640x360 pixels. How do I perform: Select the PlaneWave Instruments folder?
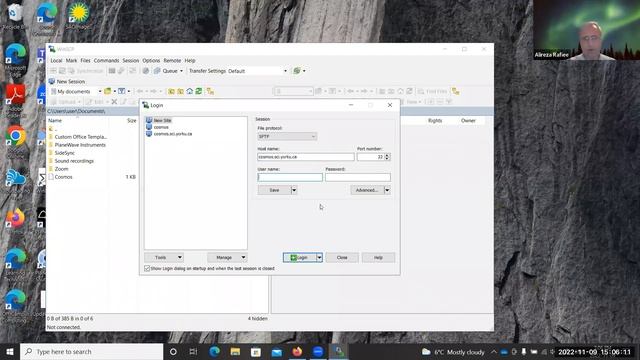[77, 145]
